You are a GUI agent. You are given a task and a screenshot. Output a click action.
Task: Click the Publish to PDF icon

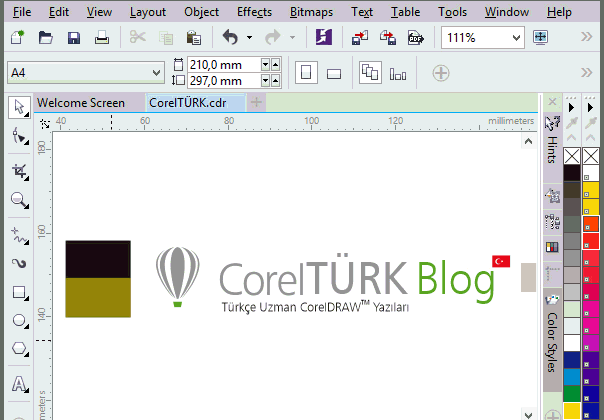point(416,38)
